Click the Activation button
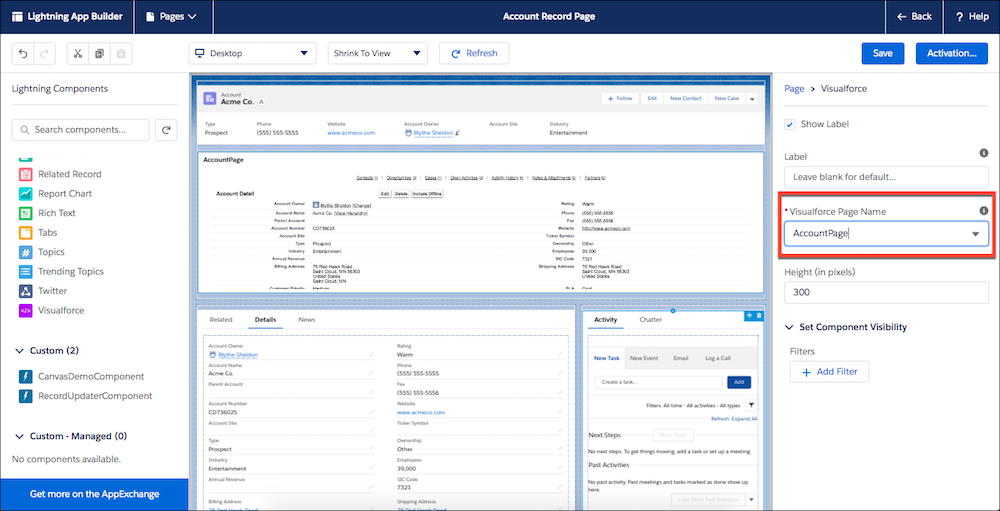The width and height of the screenshot is (1000, 511). [952, 54]
